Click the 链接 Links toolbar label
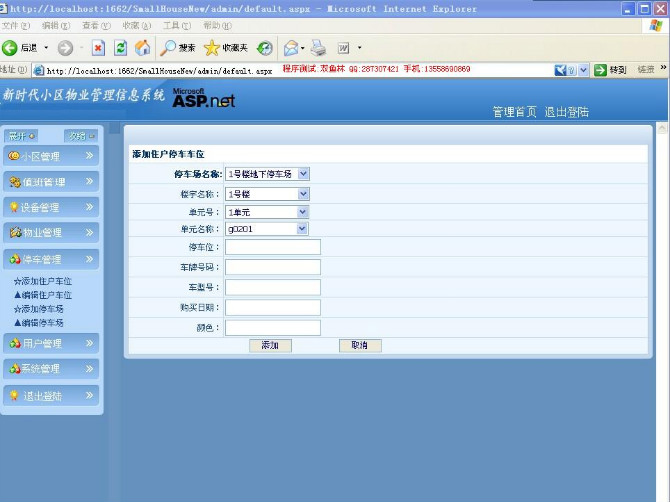This screenshot has height=502, width=670. [x=646, y=70]
